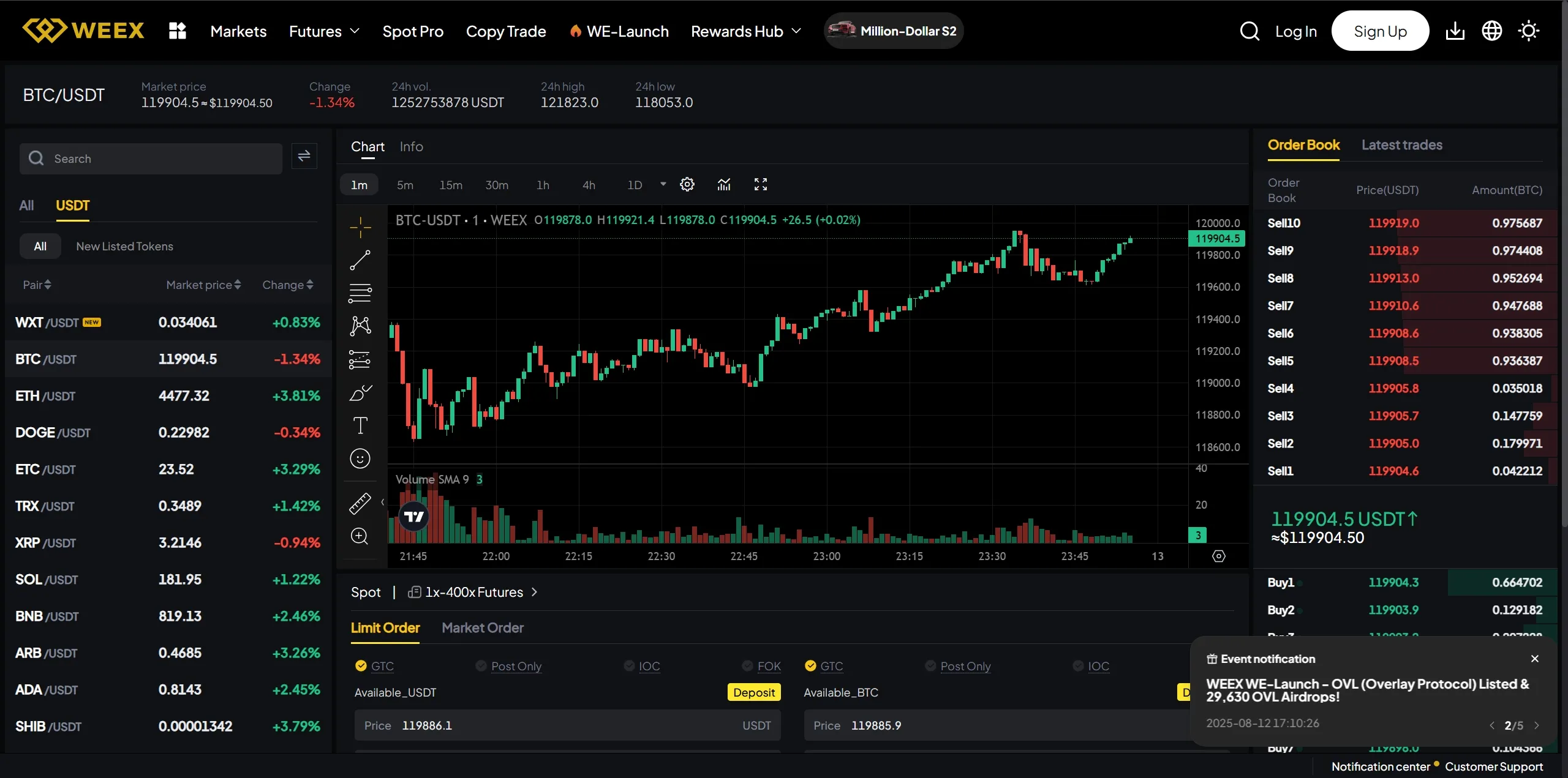This screenshot has height=778, width=1568.
Task: Switch to Latest trades tab
Action: point(1401,145)
